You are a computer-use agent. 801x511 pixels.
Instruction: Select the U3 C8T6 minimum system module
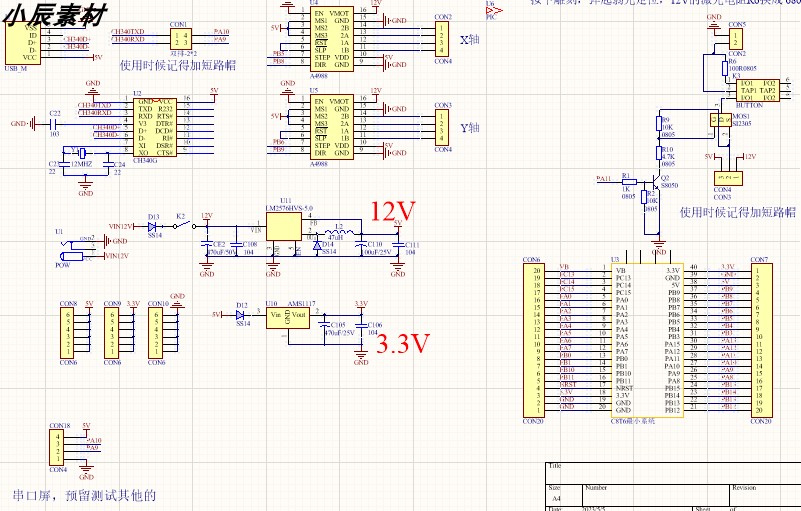647,340
